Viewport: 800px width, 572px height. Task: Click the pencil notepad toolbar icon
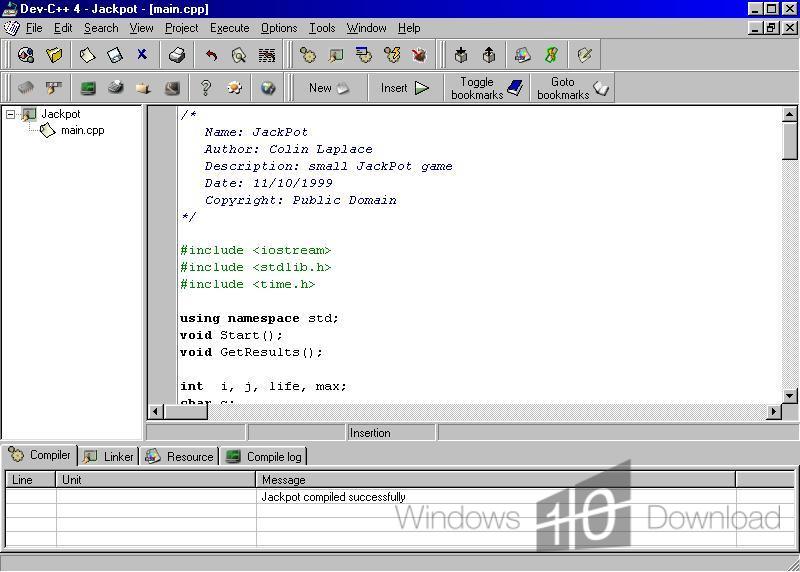coord(584,55)
